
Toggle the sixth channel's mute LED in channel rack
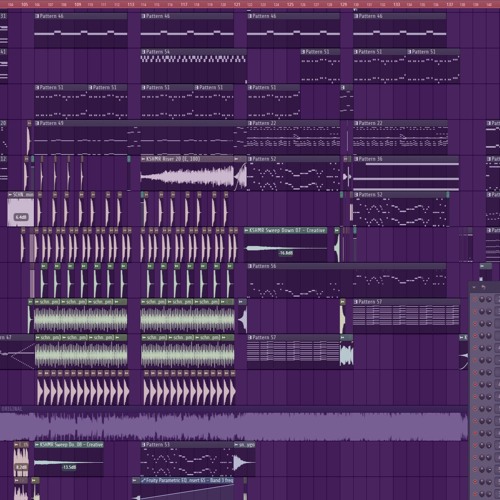(x=475, y=360)
